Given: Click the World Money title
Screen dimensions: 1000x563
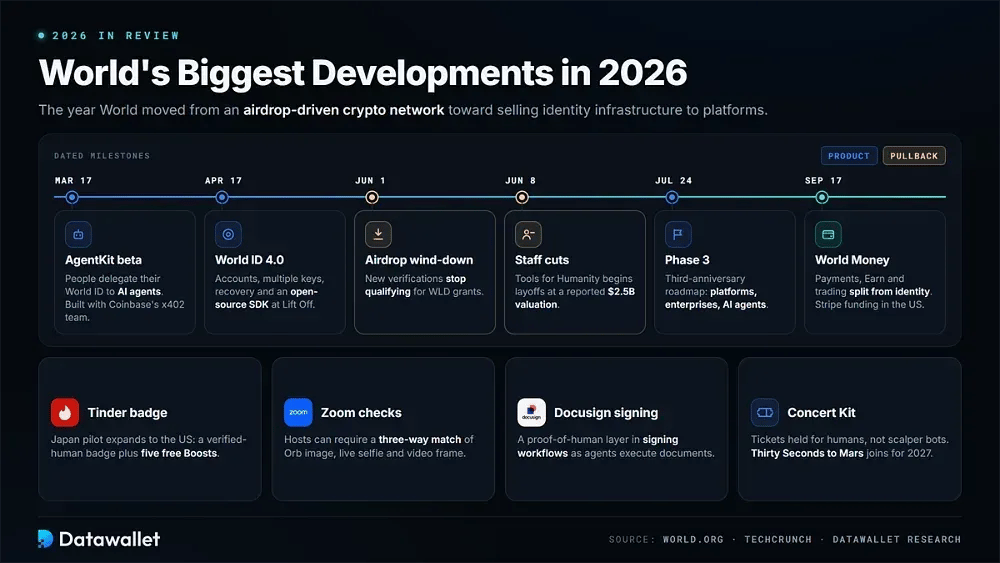Looking at the screenshot, I should [852, 260].
